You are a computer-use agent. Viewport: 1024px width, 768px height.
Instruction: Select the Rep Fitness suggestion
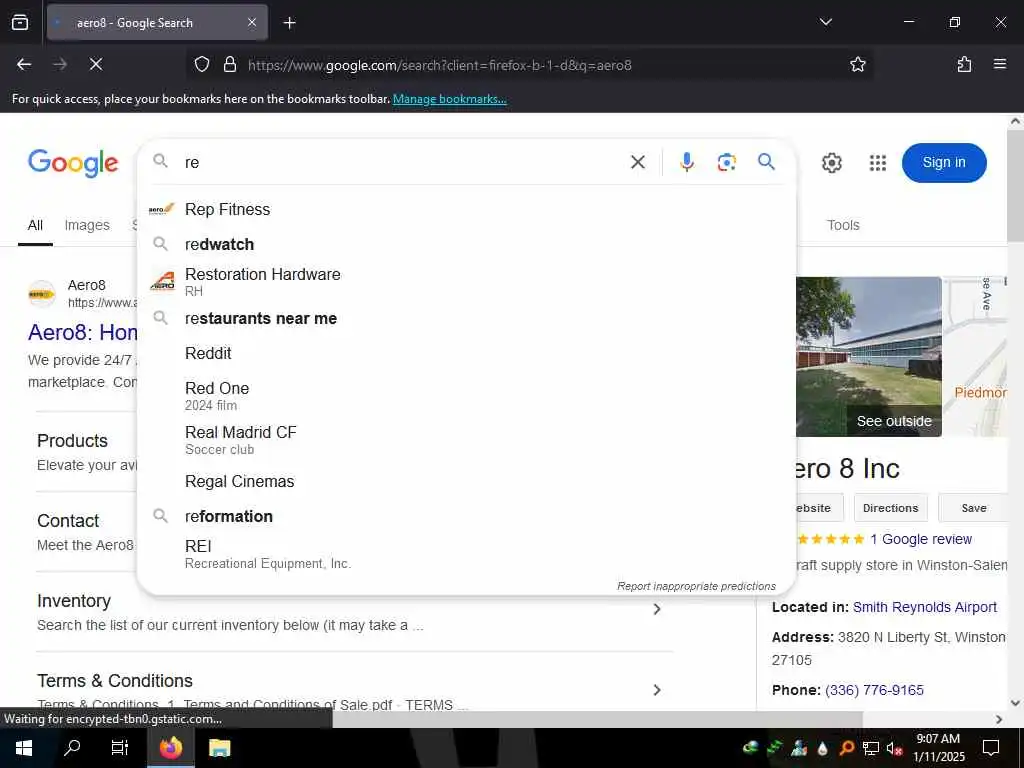[x=466, y=209]
